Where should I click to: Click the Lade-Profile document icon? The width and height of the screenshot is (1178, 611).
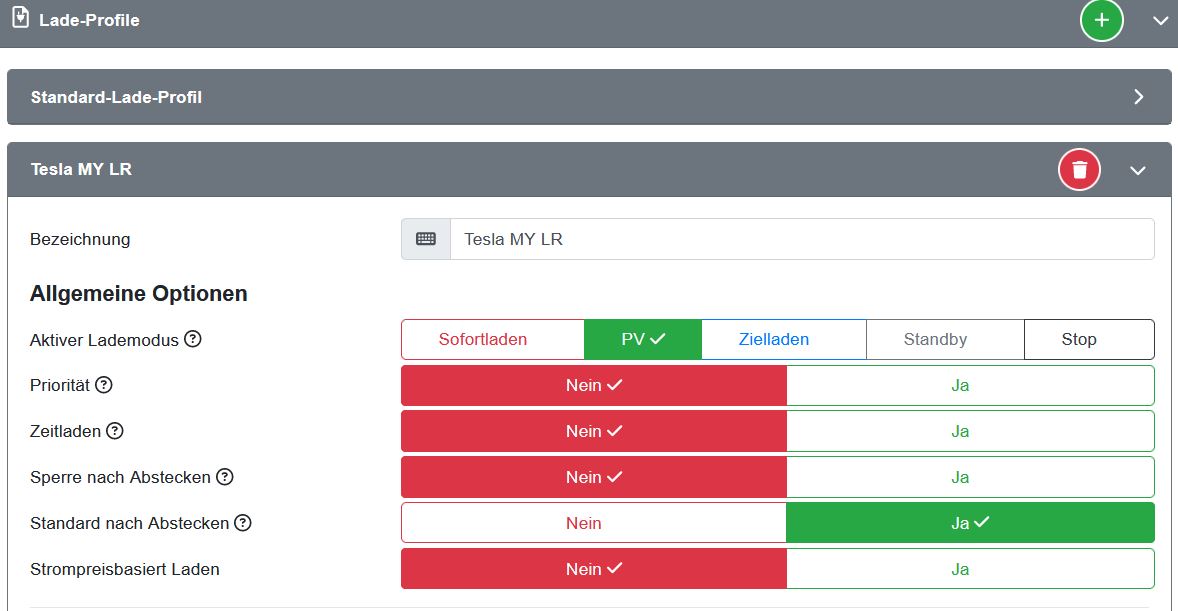(21, 17)
